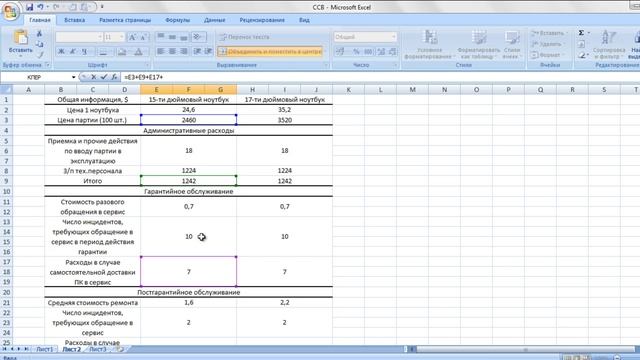Open Insert Function fx dialog
The height and width of the screenshot is (360, 640).
[114, 77]
